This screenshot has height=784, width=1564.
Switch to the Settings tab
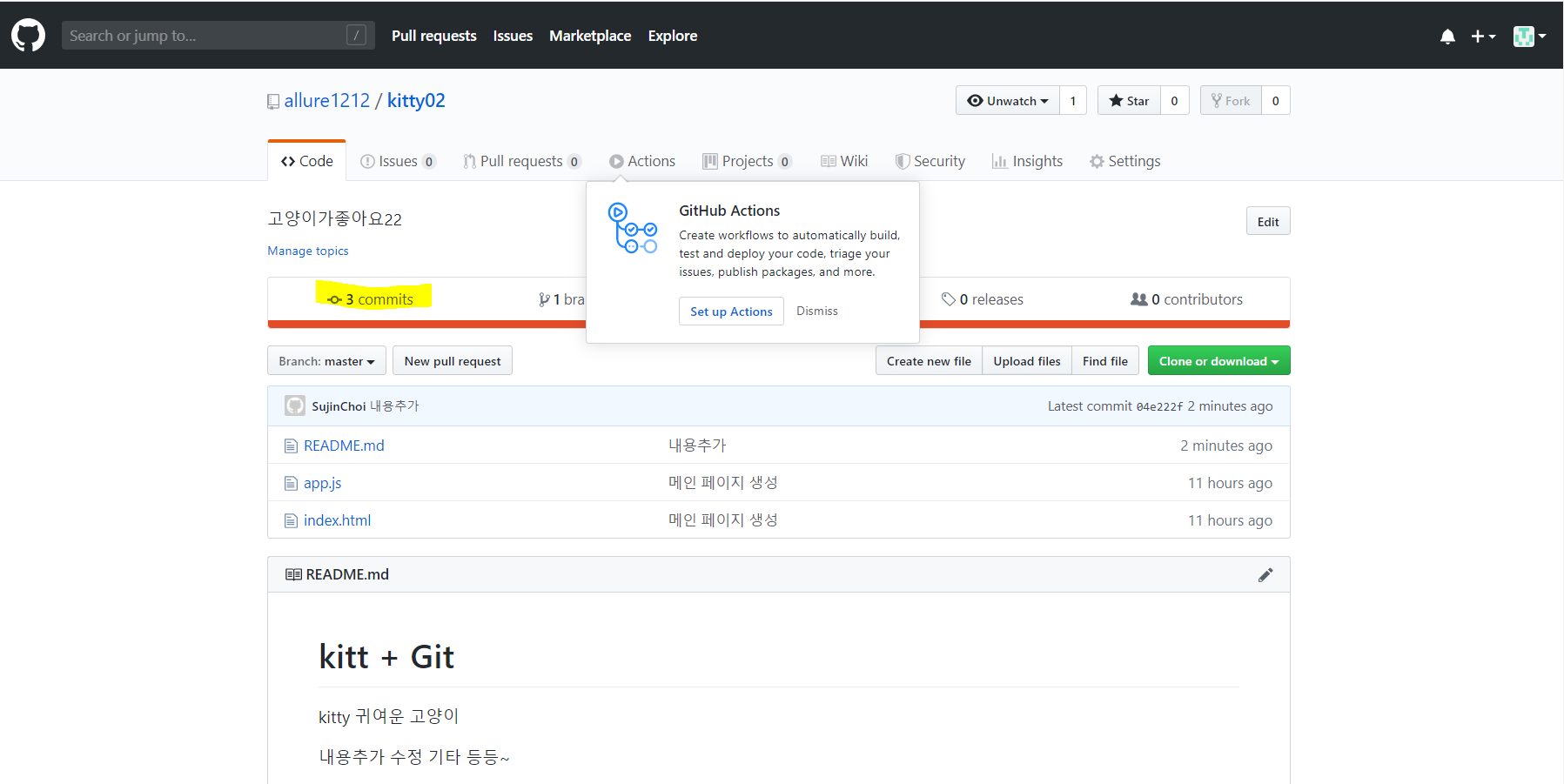click(x=1124, y=161)
